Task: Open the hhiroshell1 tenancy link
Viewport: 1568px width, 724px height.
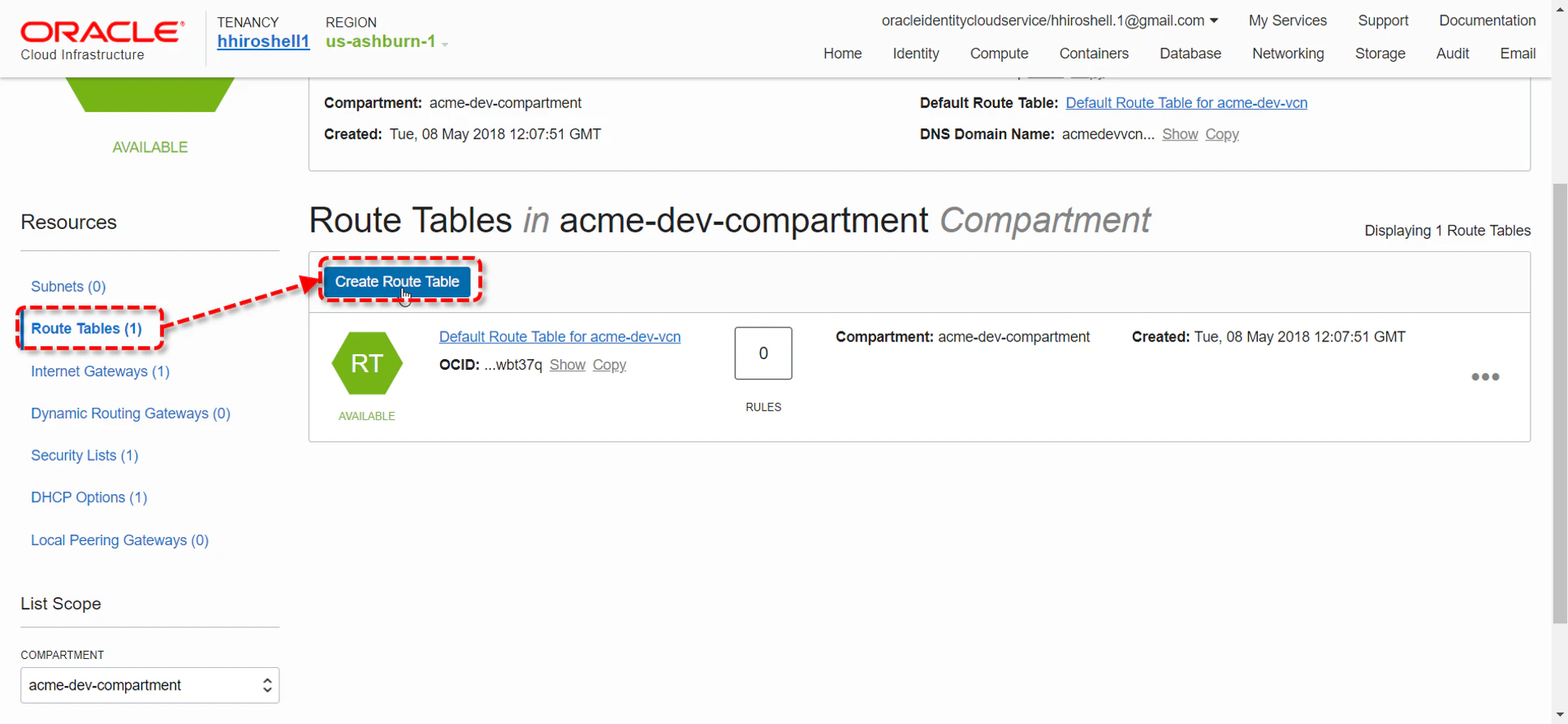Action: click(x=263, y=41)
